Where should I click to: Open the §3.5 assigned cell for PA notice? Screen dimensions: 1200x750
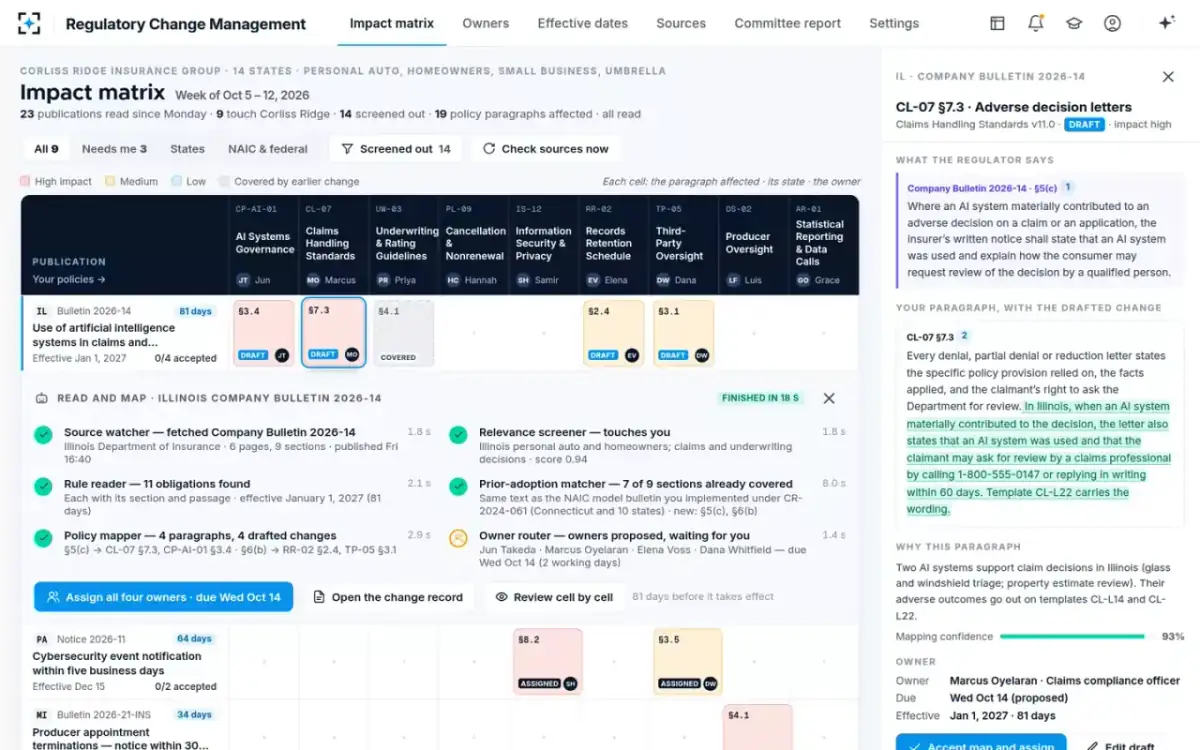(x=687, y=662)
